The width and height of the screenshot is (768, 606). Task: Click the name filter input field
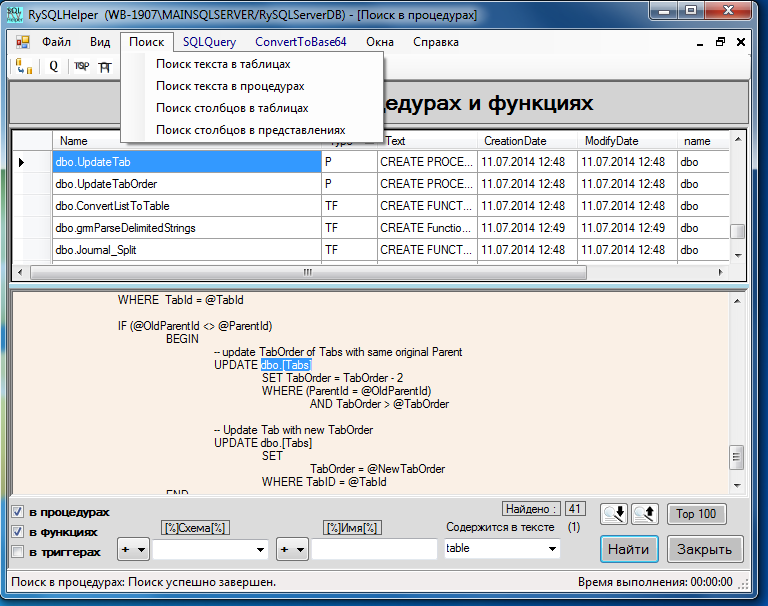coord(374,549)
